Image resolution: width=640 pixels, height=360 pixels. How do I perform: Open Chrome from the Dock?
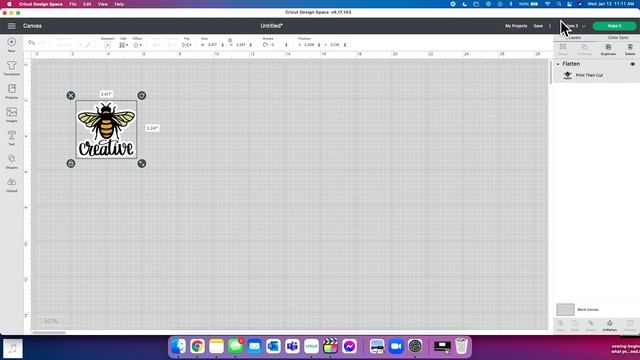click(x=198, y=346)
